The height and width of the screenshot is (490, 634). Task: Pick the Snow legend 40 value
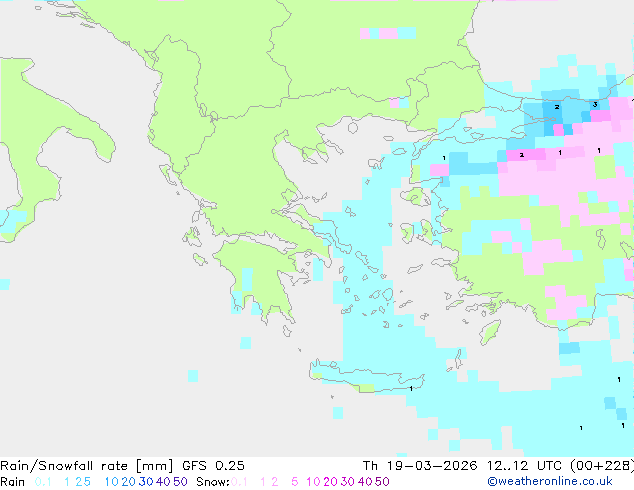(365, 482)
